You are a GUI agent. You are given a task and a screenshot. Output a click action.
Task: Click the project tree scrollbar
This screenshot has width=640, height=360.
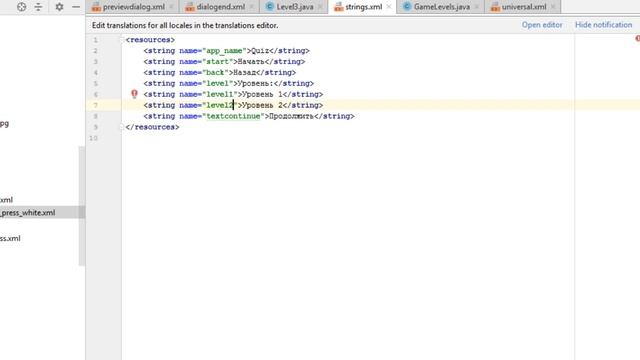click(82, 206)
